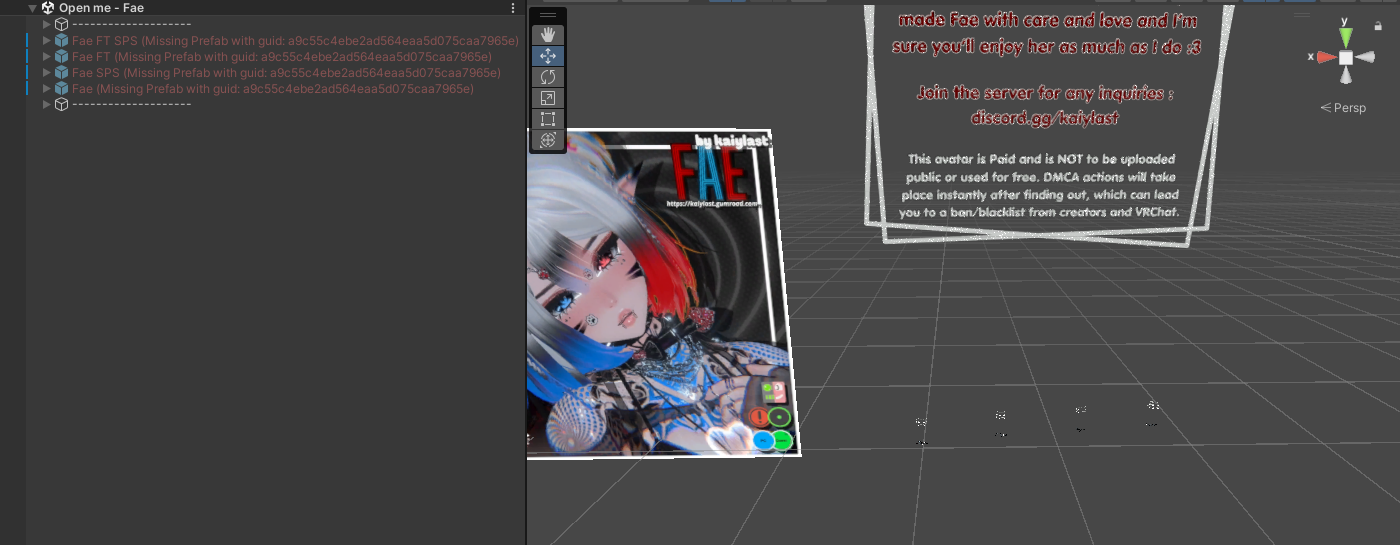Select the Move tool in scene toolbar
The width and height of the screenshot is (1400, 545).
tap(548, 56)
